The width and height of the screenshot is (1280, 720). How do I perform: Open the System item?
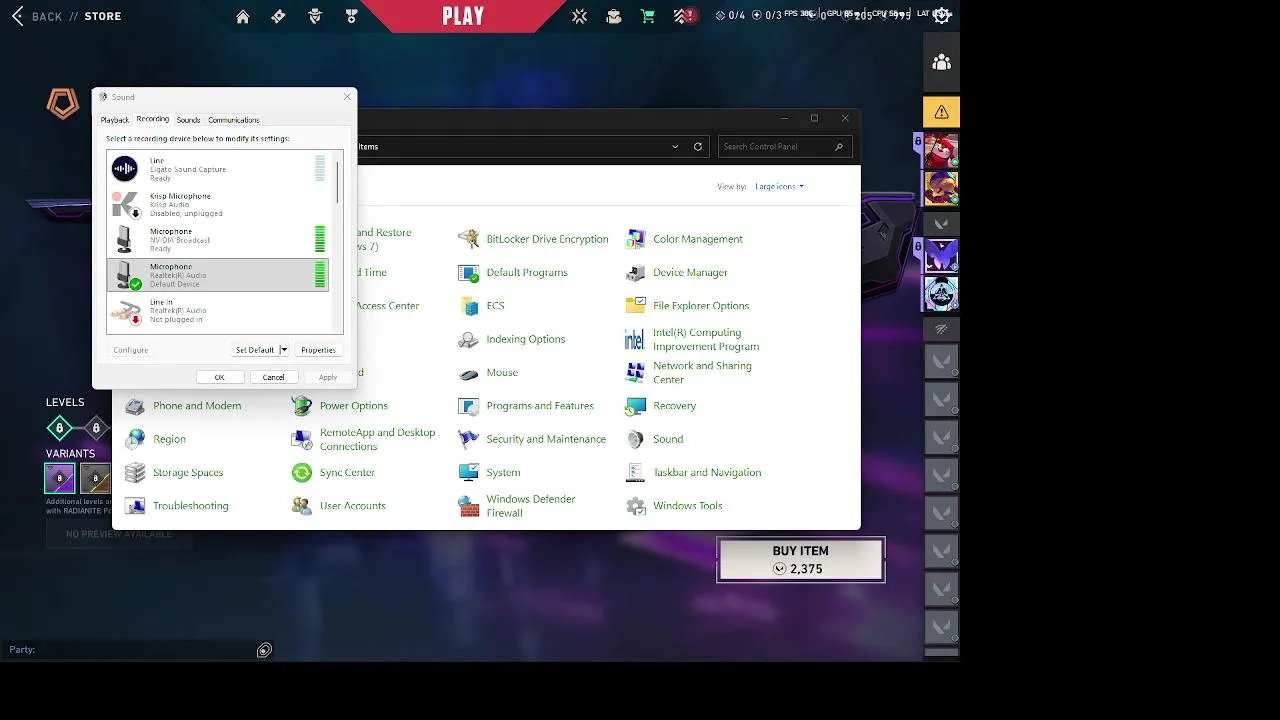coord(503,472)
